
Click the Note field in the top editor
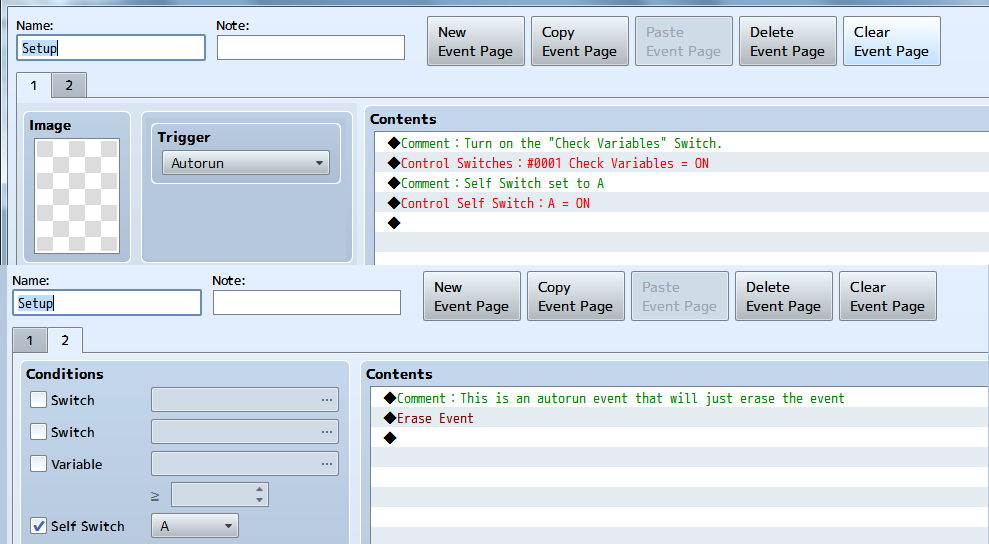[x=310, y=47]
